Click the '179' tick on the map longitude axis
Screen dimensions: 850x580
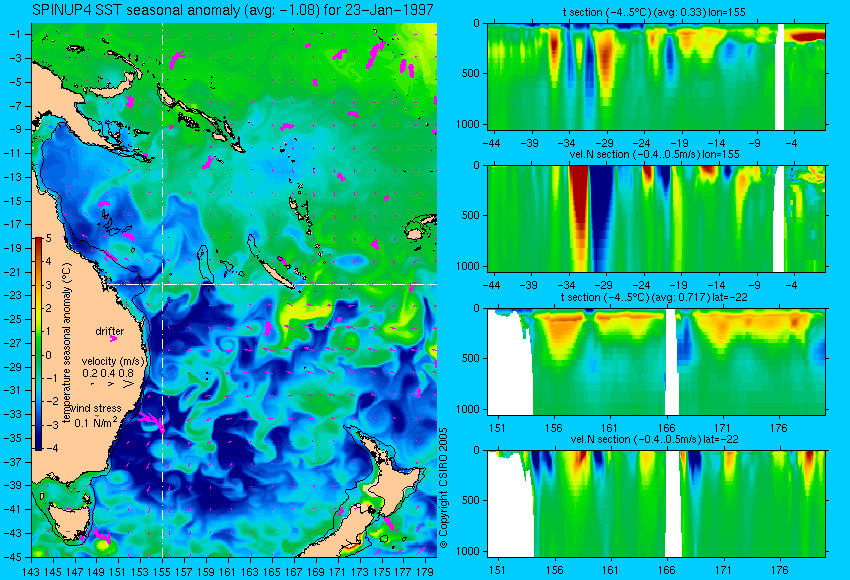tap(424, 571)
